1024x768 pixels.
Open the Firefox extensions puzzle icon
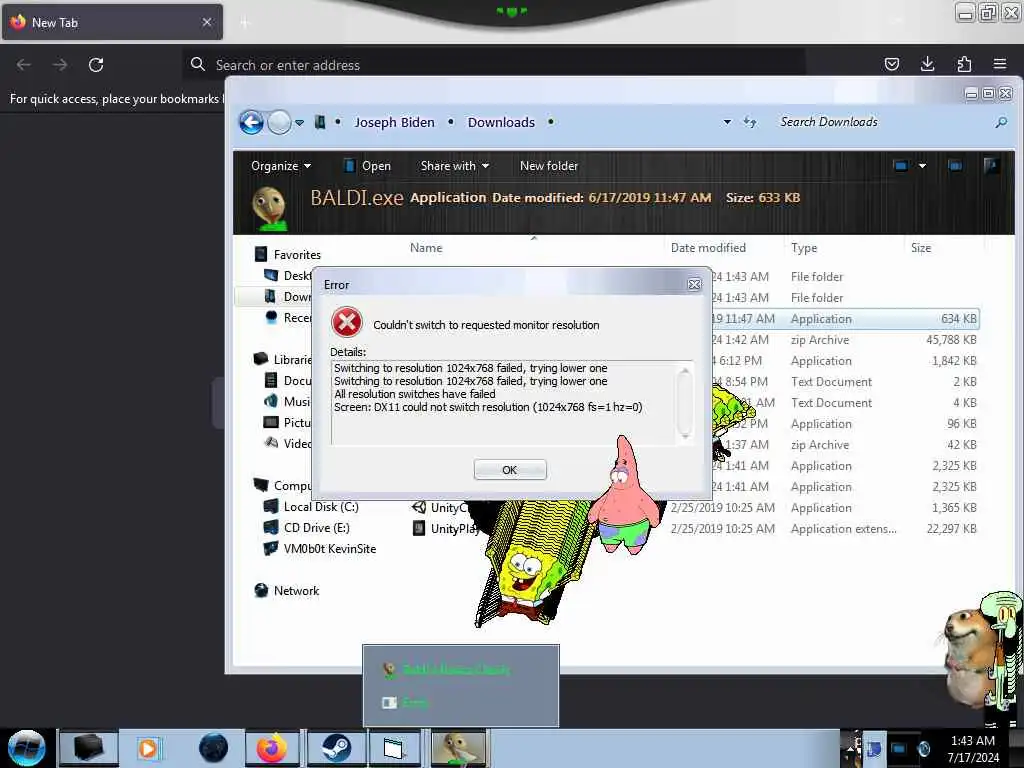click(964, 64)
